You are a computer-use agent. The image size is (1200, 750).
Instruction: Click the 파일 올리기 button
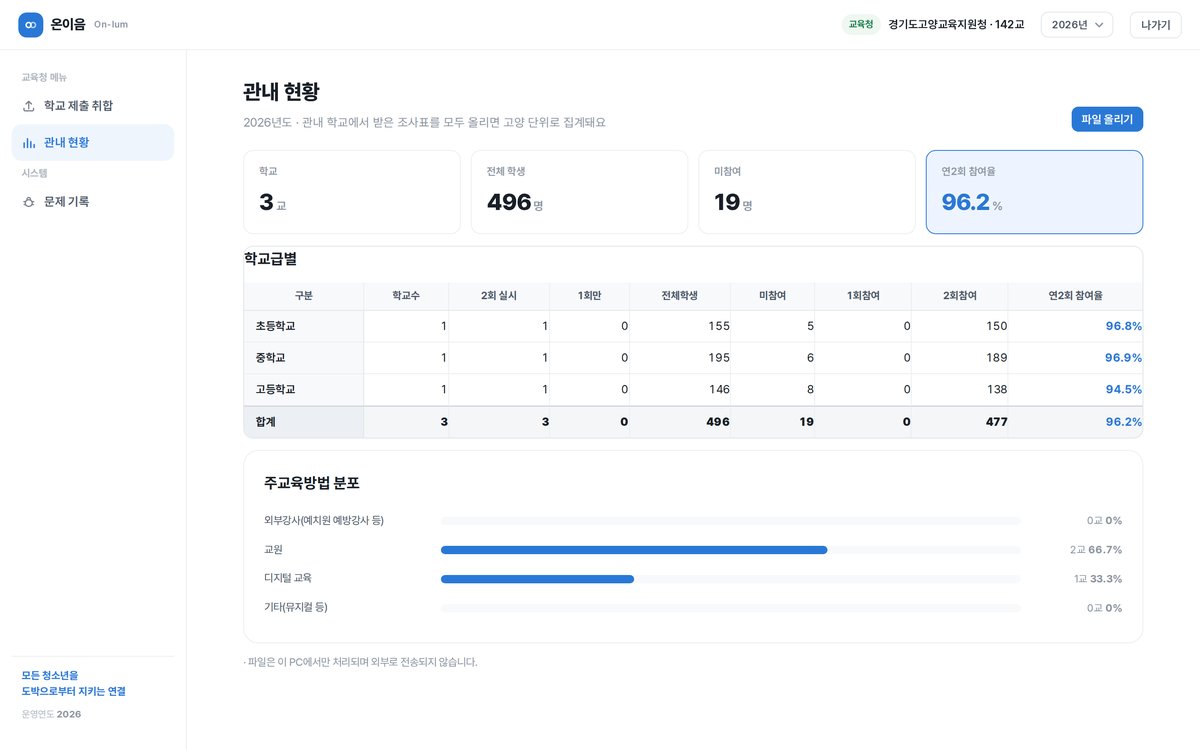[x=1107, y=119]
